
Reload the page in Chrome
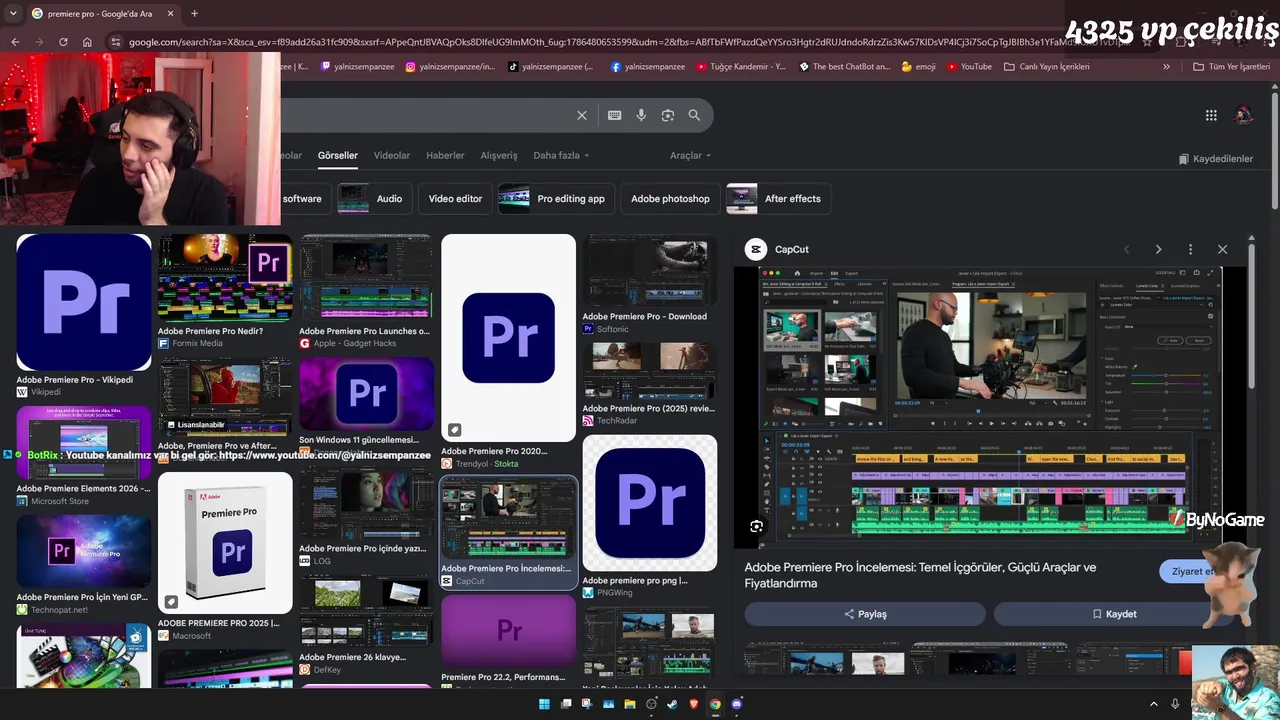pyautogui.click(x=63, y=42)
